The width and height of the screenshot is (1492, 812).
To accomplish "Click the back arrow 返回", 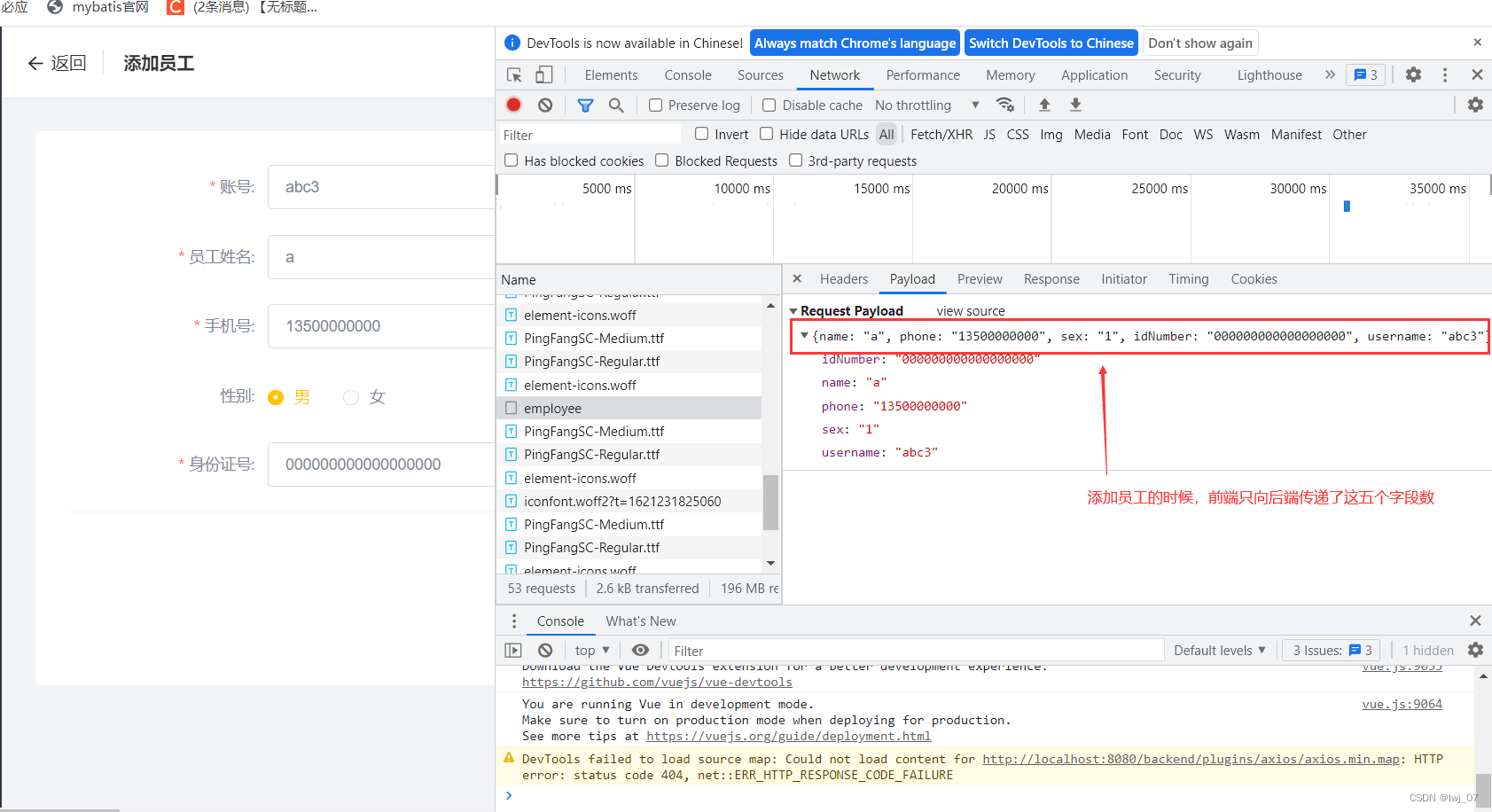I will (57, 63).
